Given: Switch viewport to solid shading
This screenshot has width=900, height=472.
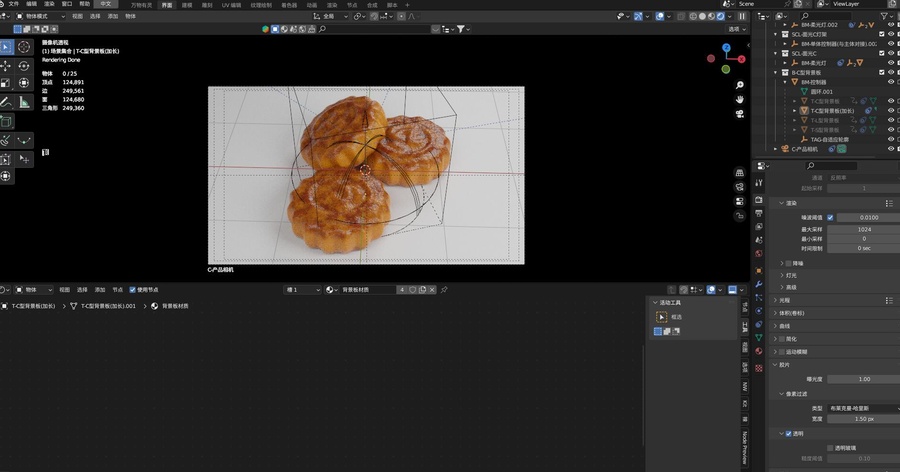Looking at the screenshot, I should 702,17.
